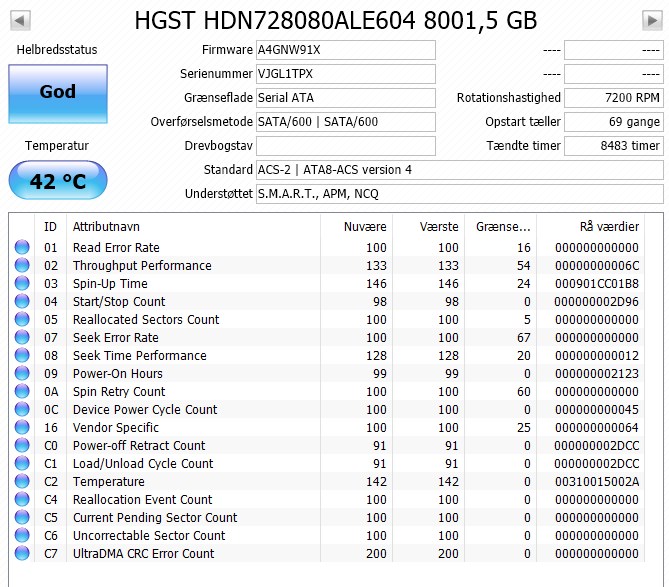Screen dimensions: 669x587
Task: Click the status orb for Power-On Hours
Action: [22, 373]
